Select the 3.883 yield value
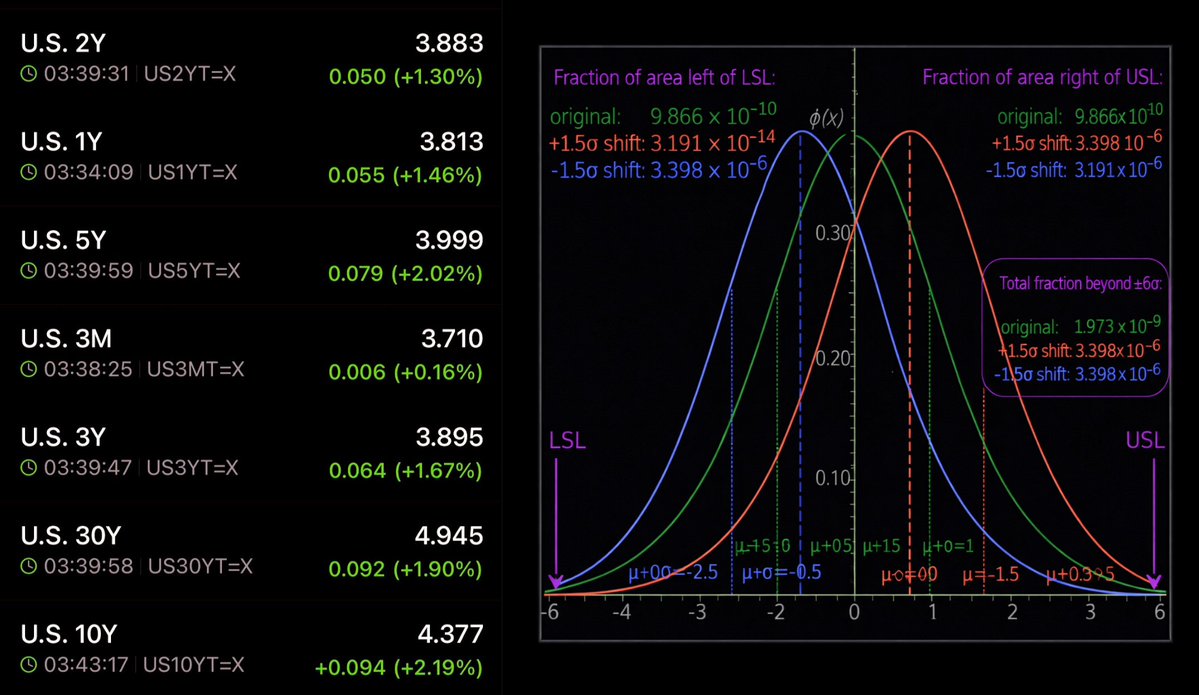The width and height of the screenshot is (1199, 695). [449, 44]
